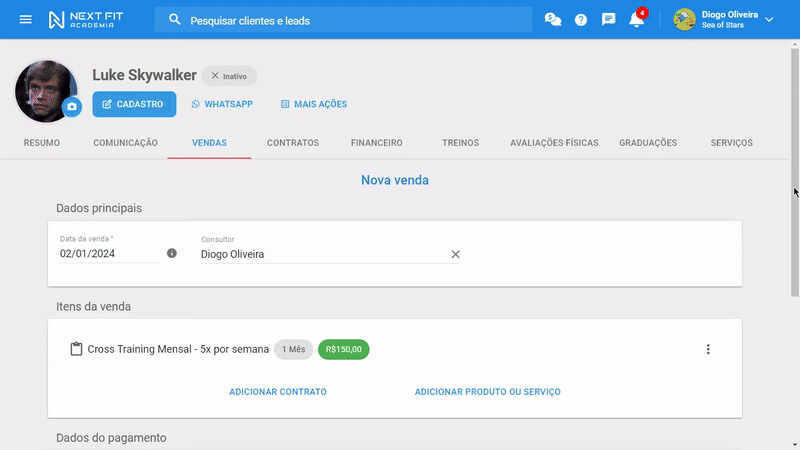
Task: Click ADICIONAR CONTRATO link
Action: (278, 392)
